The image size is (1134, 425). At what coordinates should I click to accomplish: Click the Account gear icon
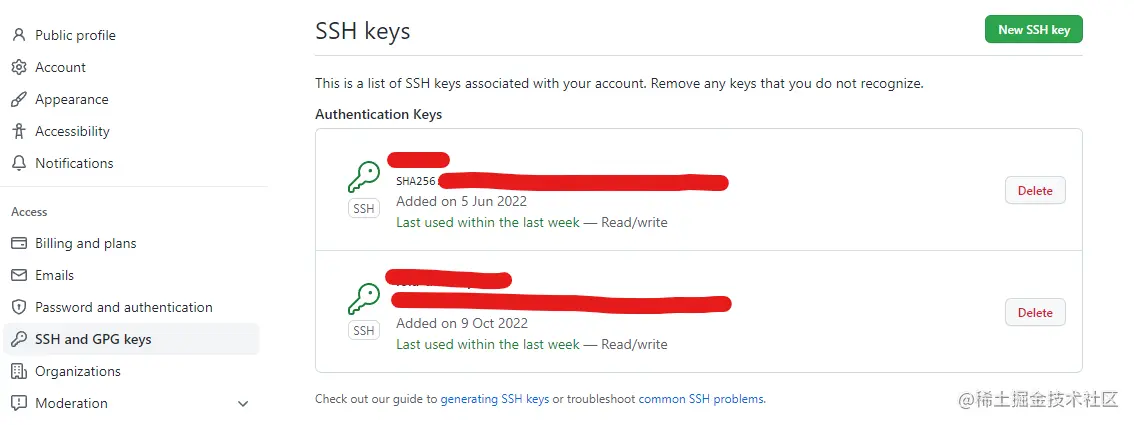point(18,67)
